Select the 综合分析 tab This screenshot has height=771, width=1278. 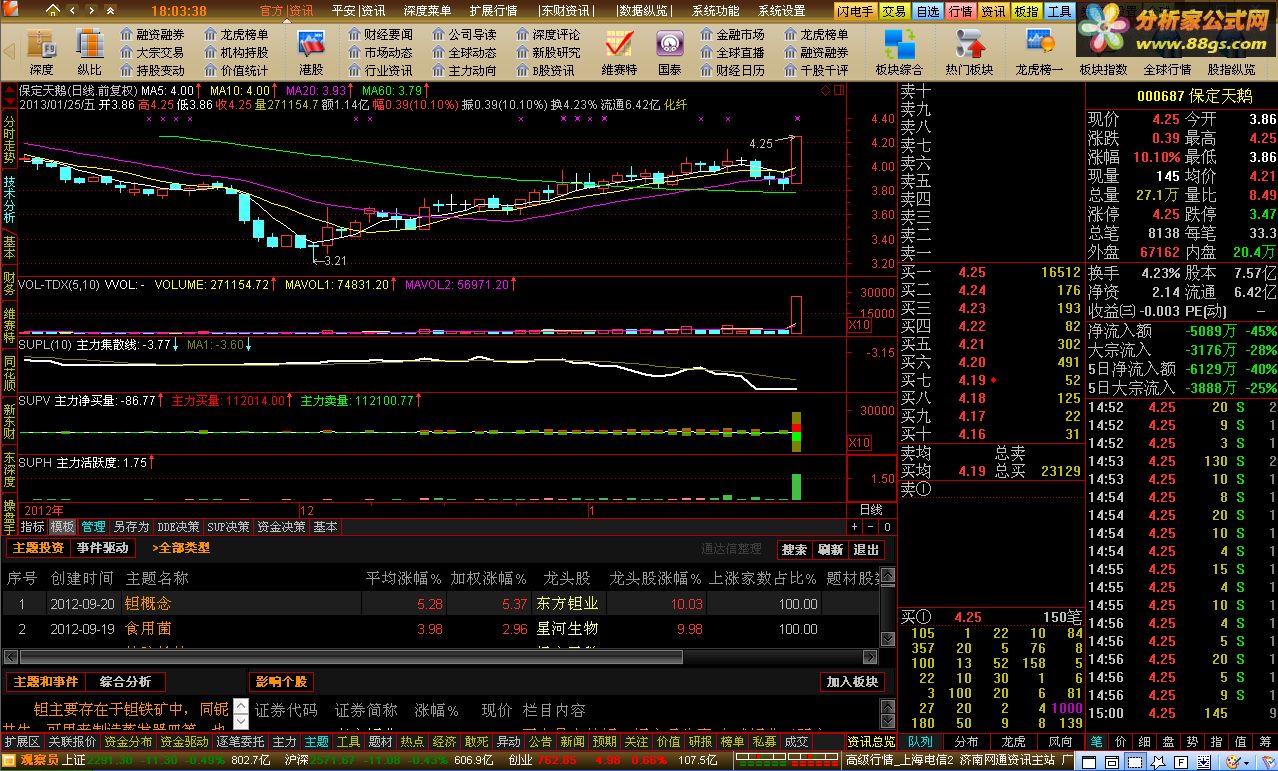click(125, 681)
